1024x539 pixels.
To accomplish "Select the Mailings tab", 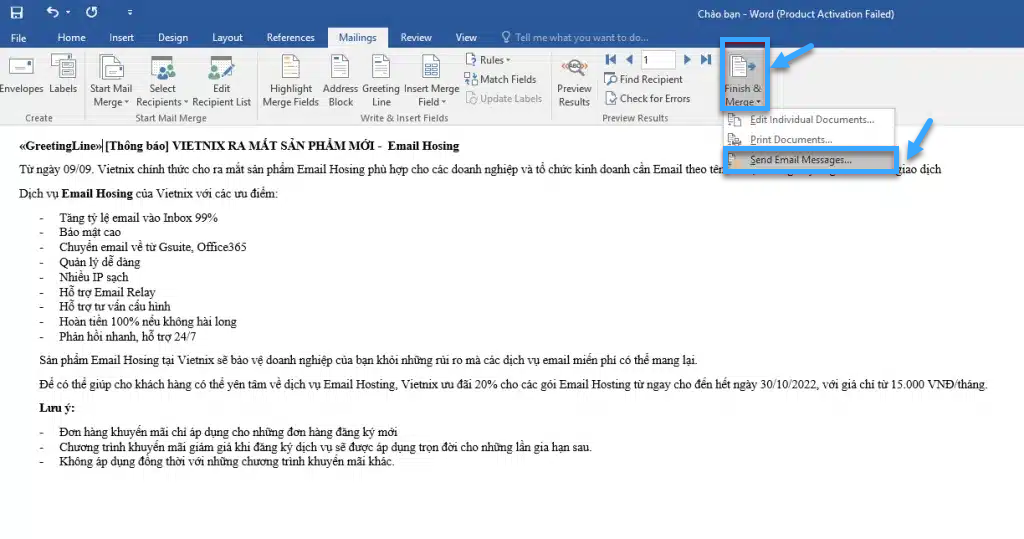I will pos(357,38).
